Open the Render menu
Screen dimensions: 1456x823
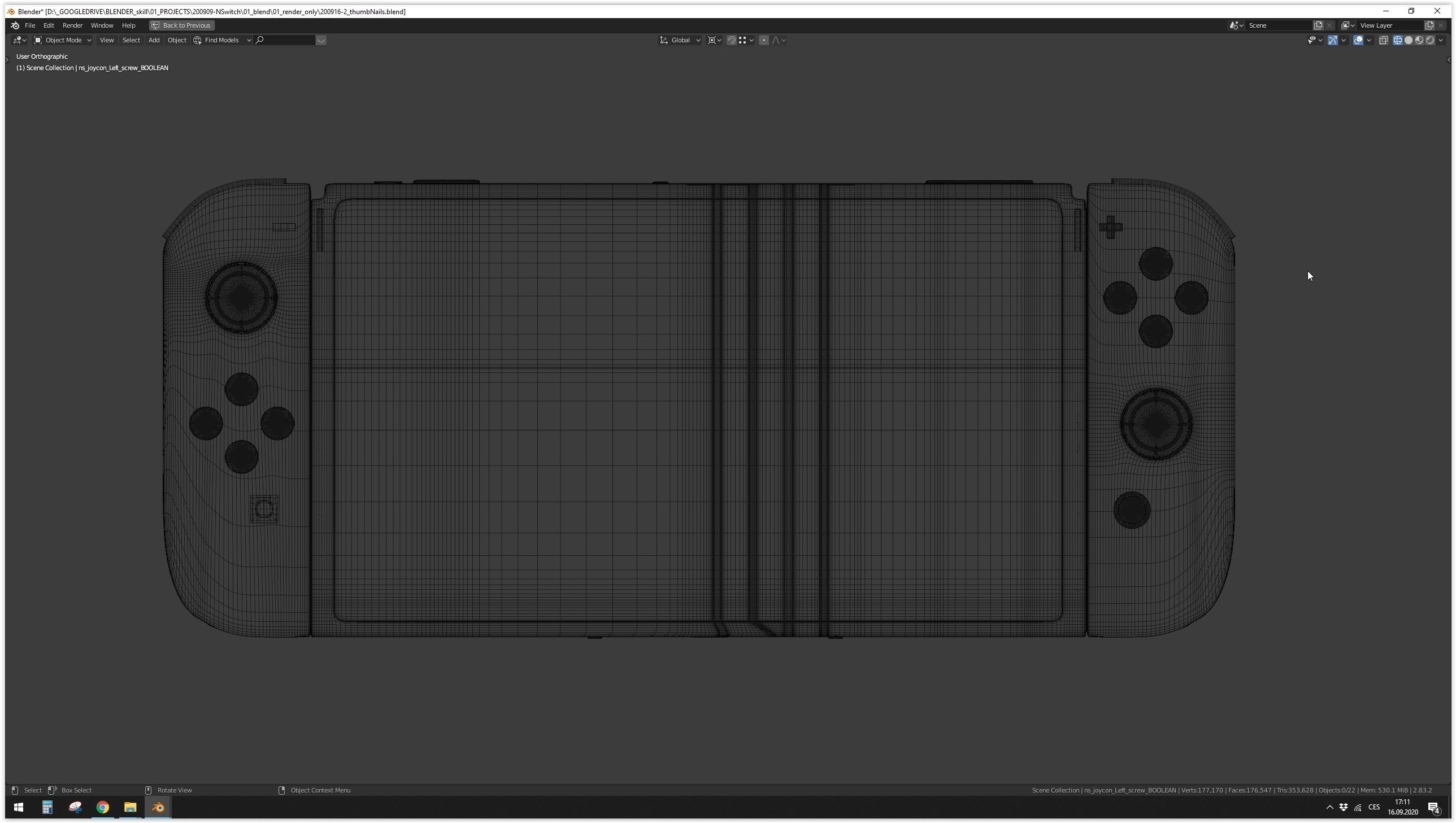coord(72,25)
